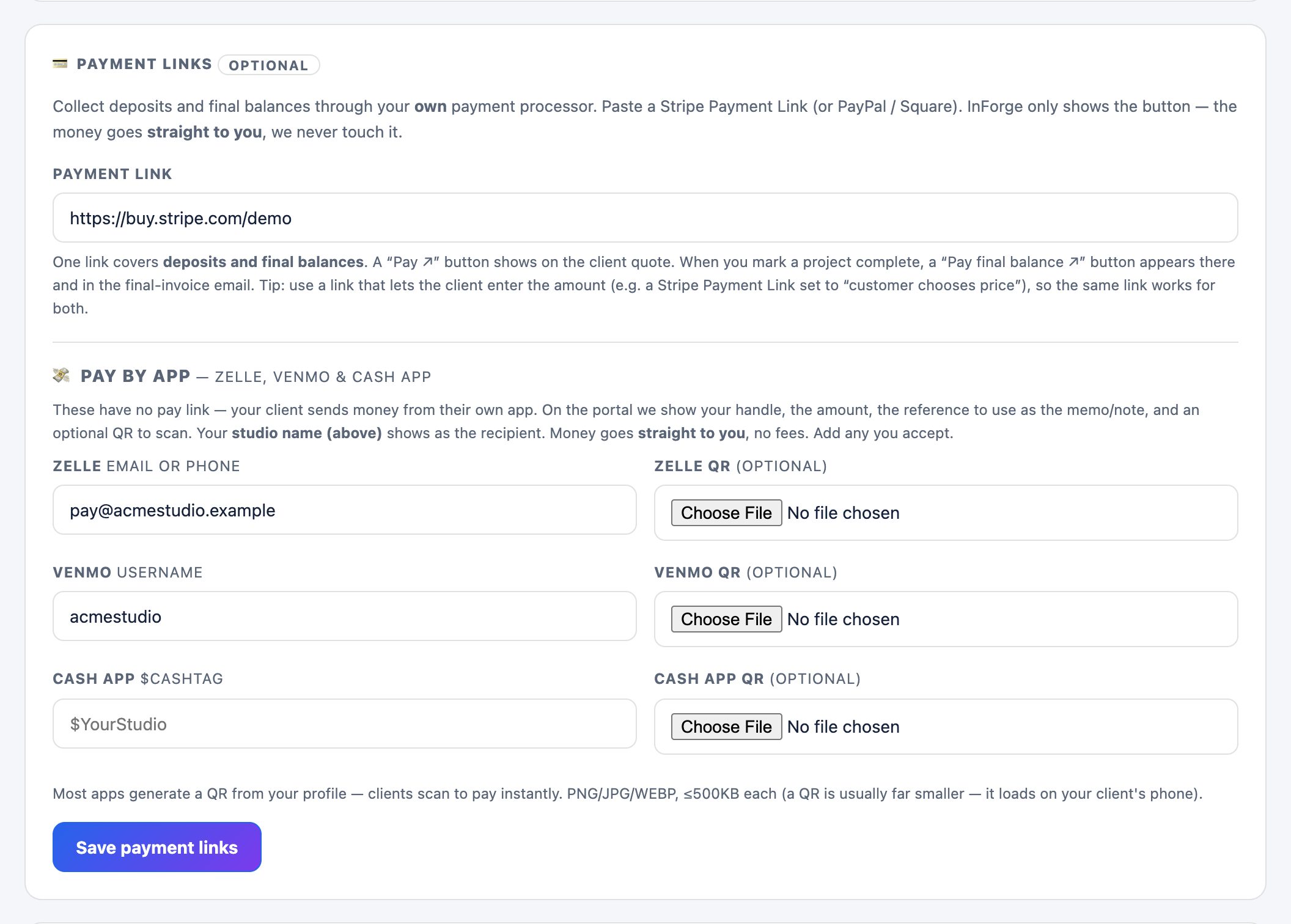Click the PAYMENT LINKS section heading
This screenshot has height=924, width=1291.
[x=144, y=64]
